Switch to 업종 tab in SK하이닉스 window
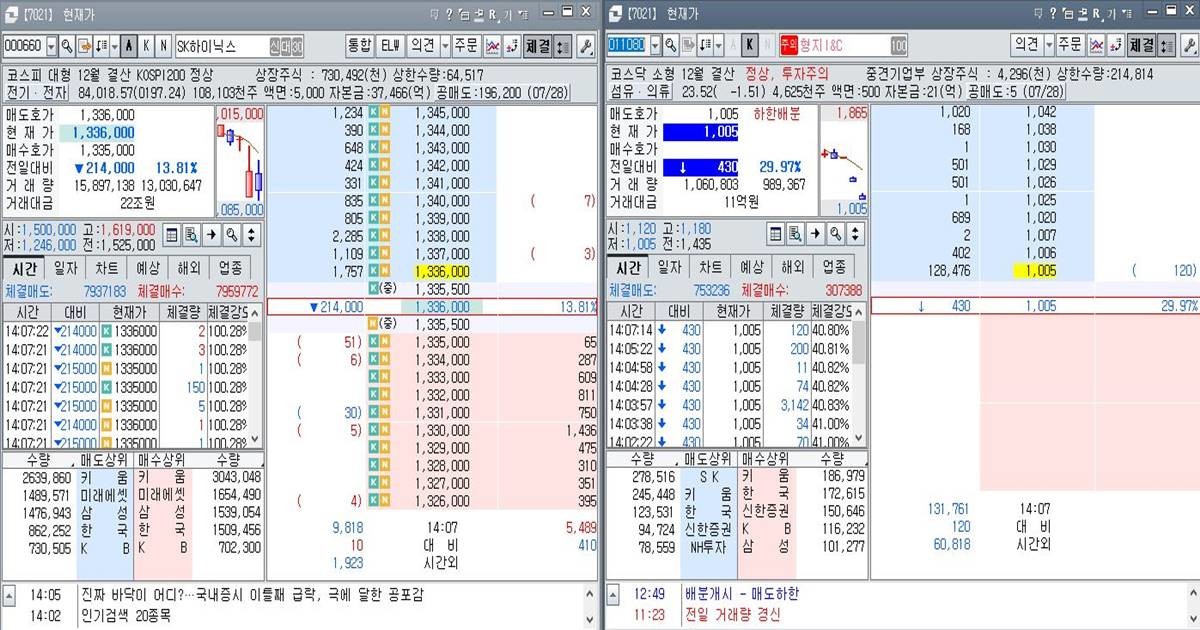Screen dimensions: 1200x630 pos(229,268)
